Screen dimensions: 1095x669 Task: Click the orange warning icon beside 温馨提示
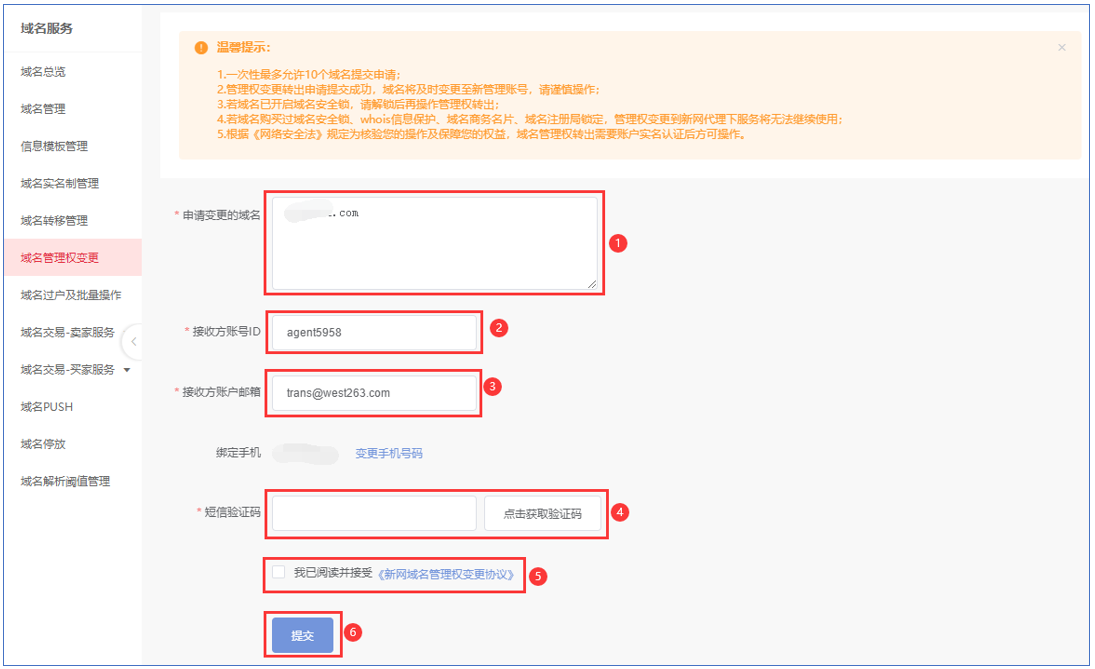[x=201, y=48]
